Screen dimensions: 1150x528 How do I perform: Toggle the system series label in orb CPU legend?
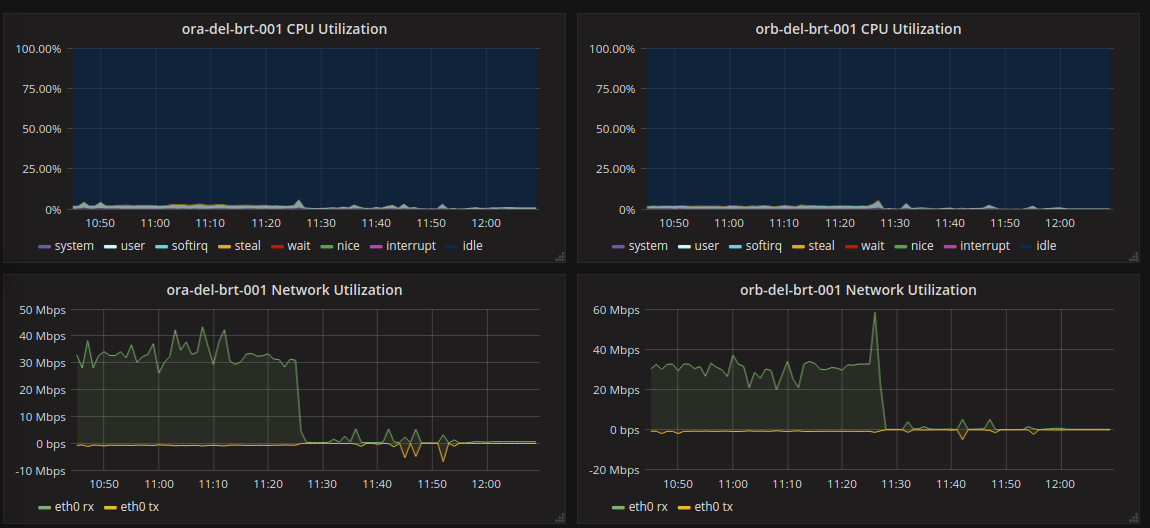pyautogui.click(x=648, y=246)
